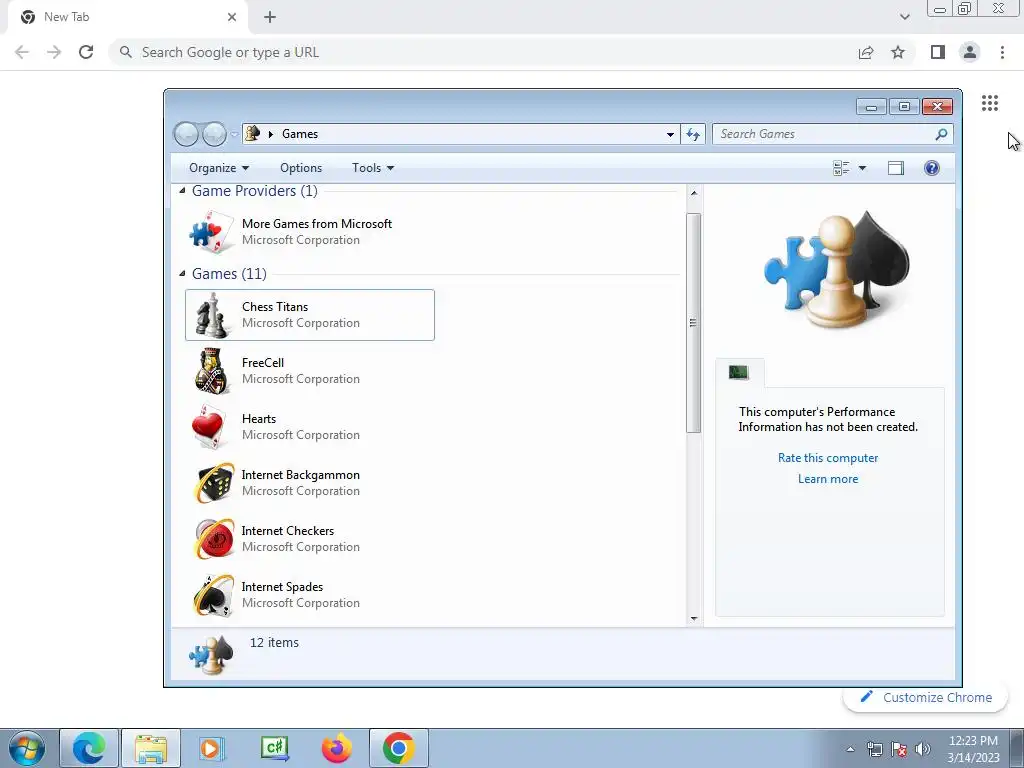
Task: Click the Learn more link
Action: 827,479
